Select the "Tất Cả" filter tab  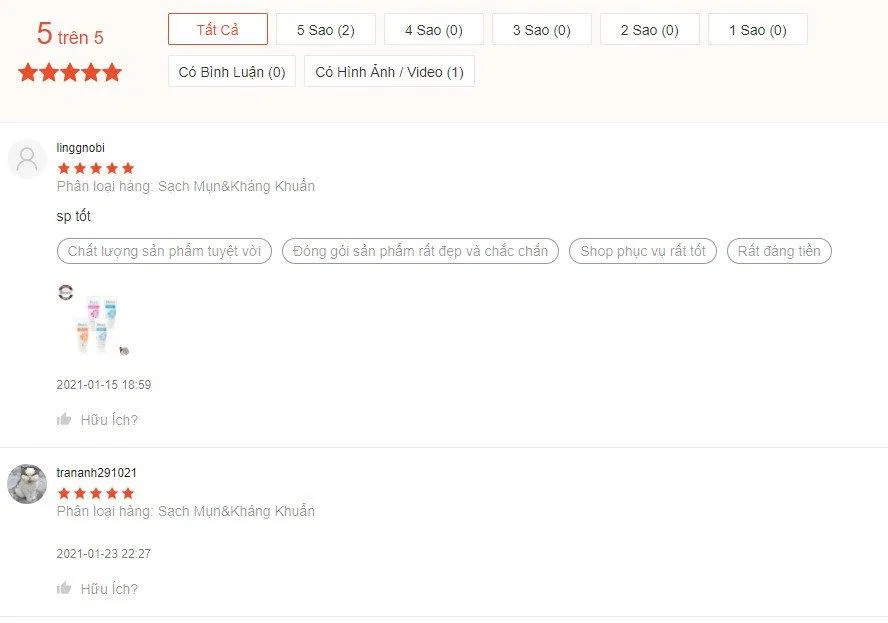click(x=217, y=29)
